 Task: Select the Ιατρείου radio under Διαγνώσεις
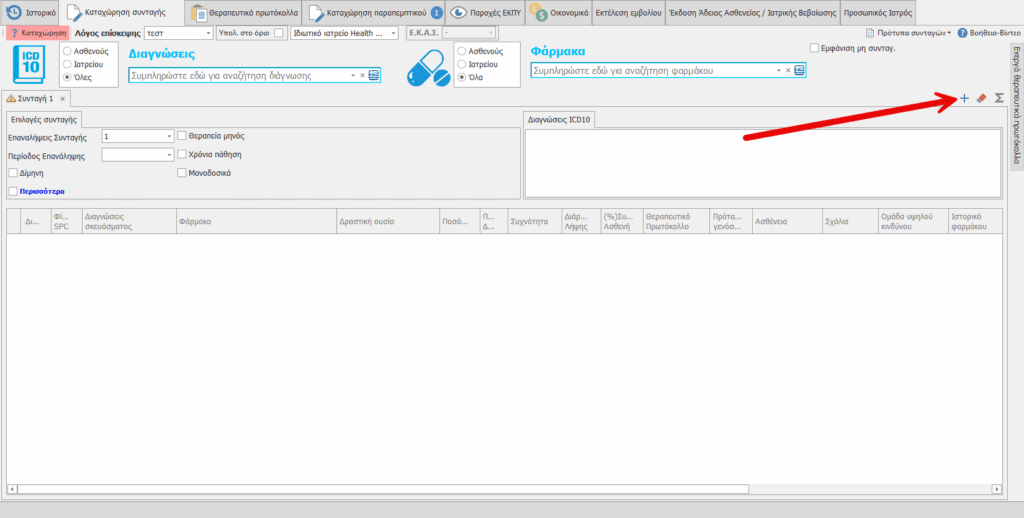pyautogui.click(x=67, y=62)
